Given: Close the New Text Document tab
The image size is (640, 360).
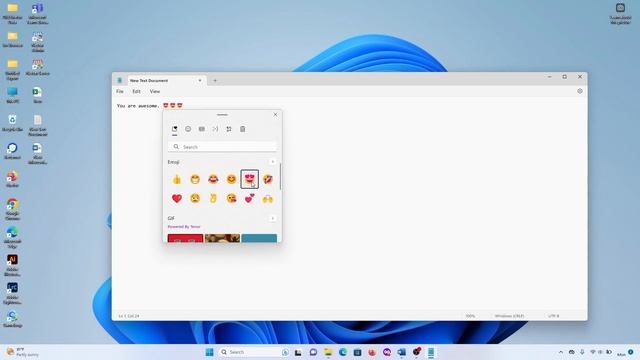Looking at the screenshot, I should click(200, 80).
